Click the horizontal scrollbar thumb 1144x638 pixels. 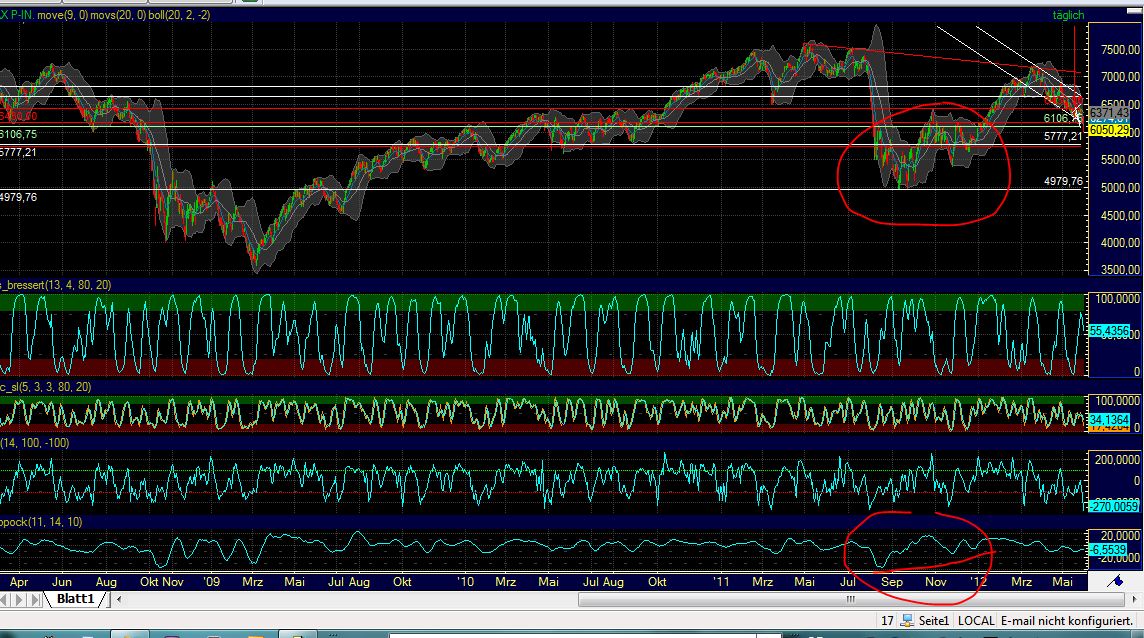point(851,599)
